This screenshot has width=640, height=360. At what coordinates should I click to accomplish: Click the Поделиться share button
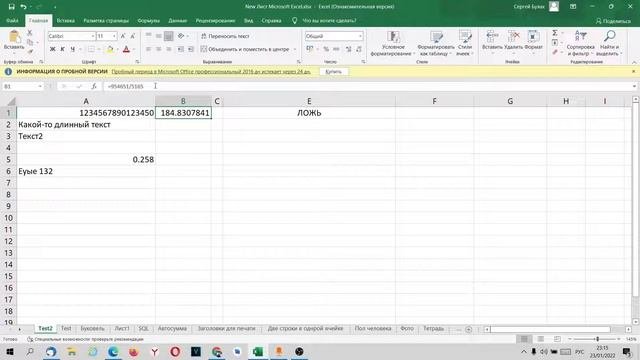[613, 21]
